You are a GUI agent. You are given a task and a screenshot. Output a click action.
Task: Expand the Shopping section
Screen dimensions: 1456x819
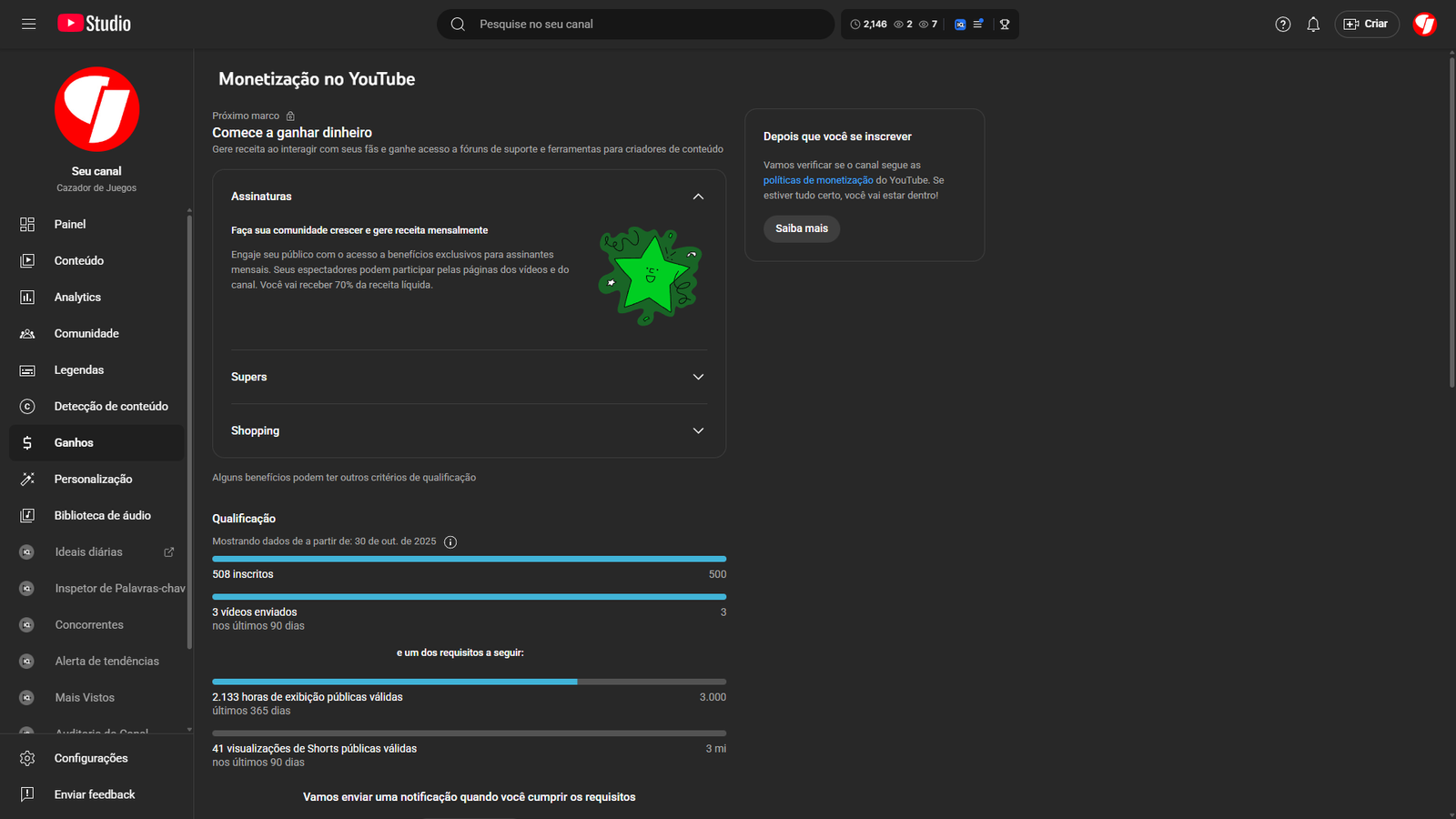(x=698, y=430)
